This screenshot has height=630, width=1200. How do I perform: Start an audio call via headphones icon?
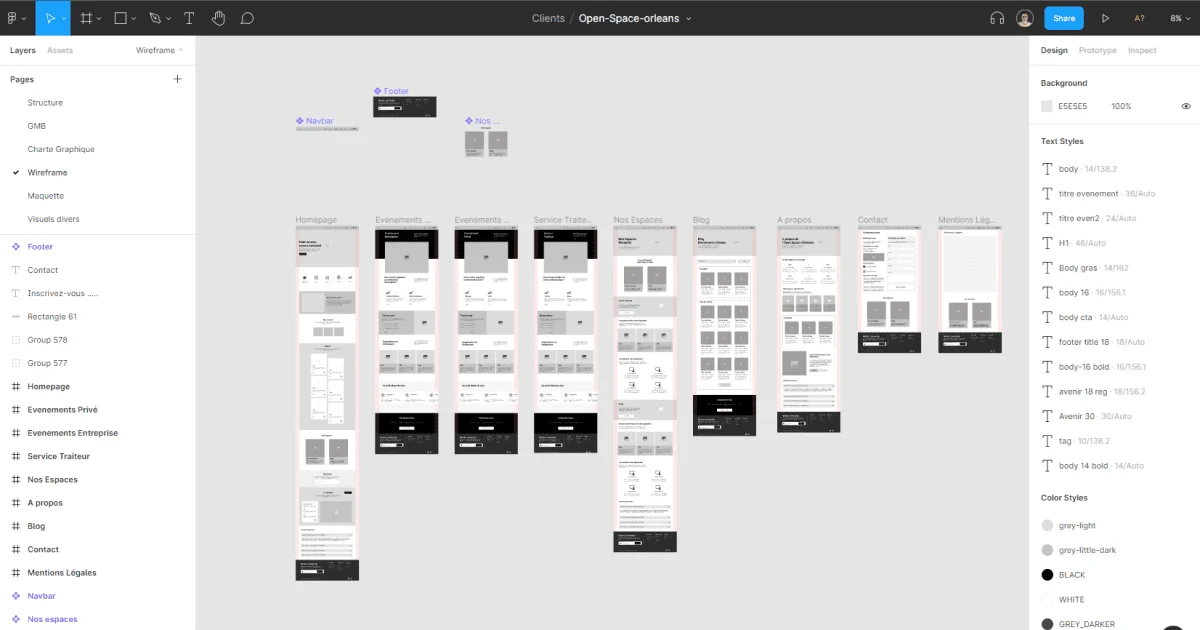(997, 17)
